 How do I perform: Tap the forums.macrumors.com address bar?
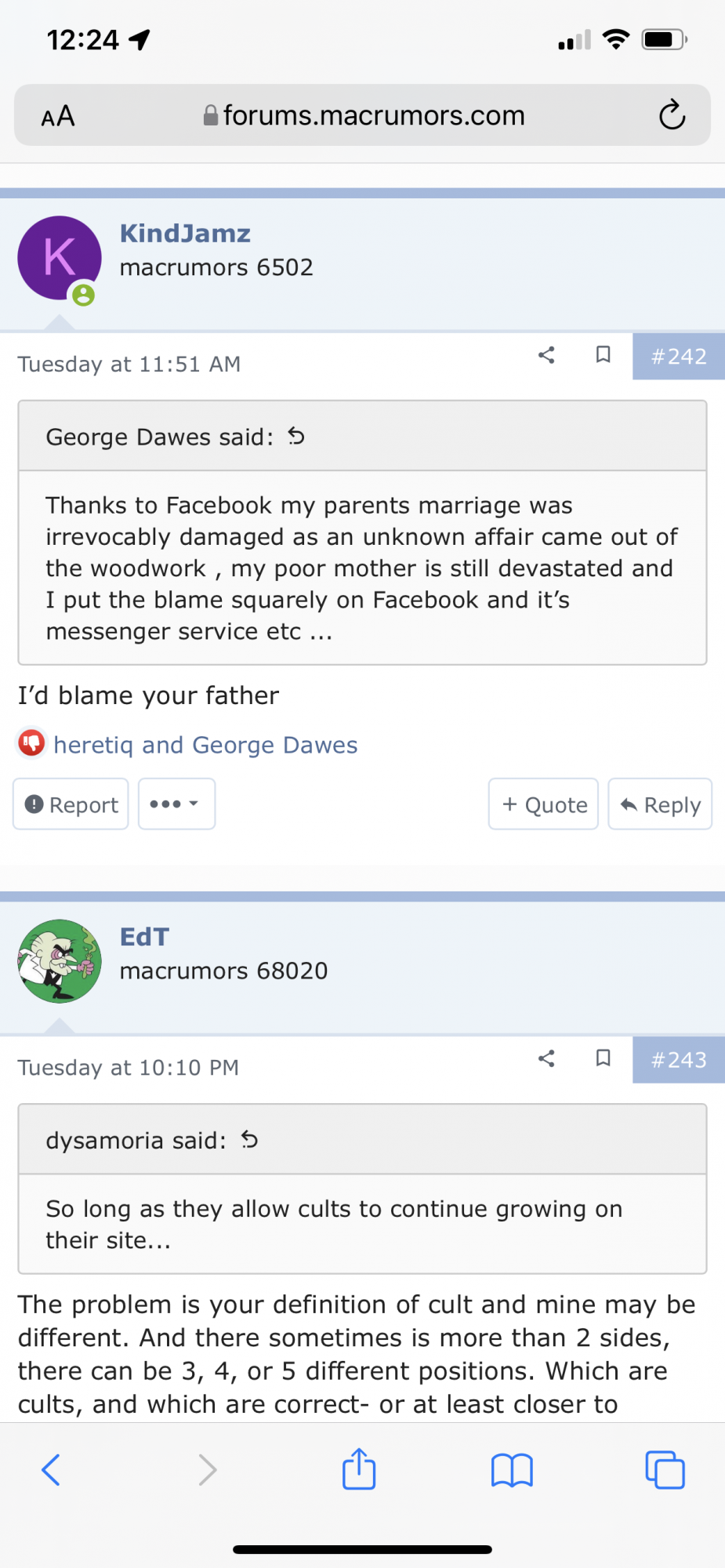coord(364,115)
